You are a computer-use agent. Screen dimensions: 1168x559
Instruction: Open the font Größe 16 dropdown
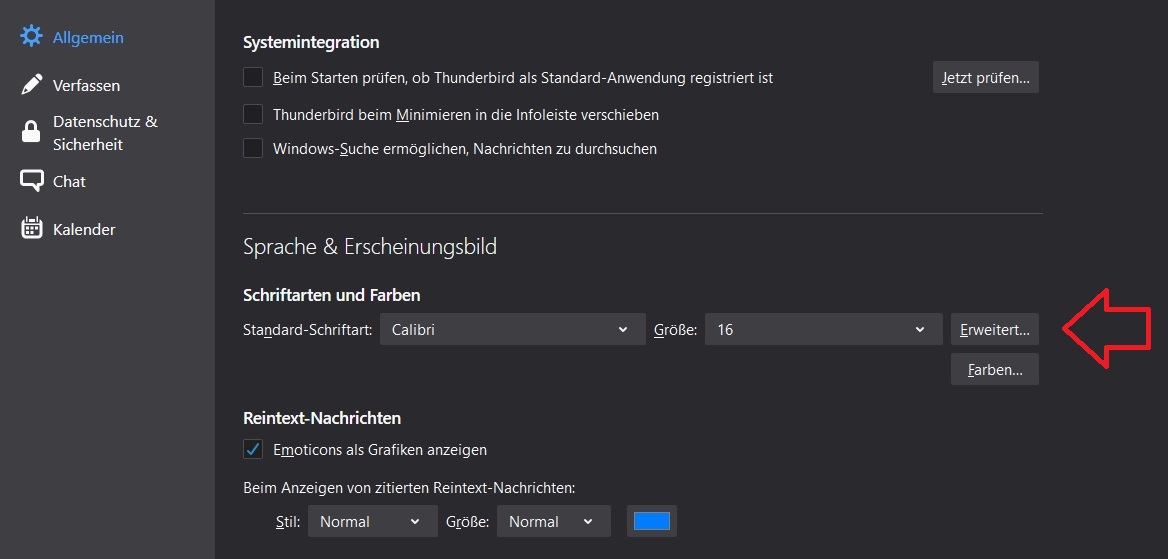(823, 329)
